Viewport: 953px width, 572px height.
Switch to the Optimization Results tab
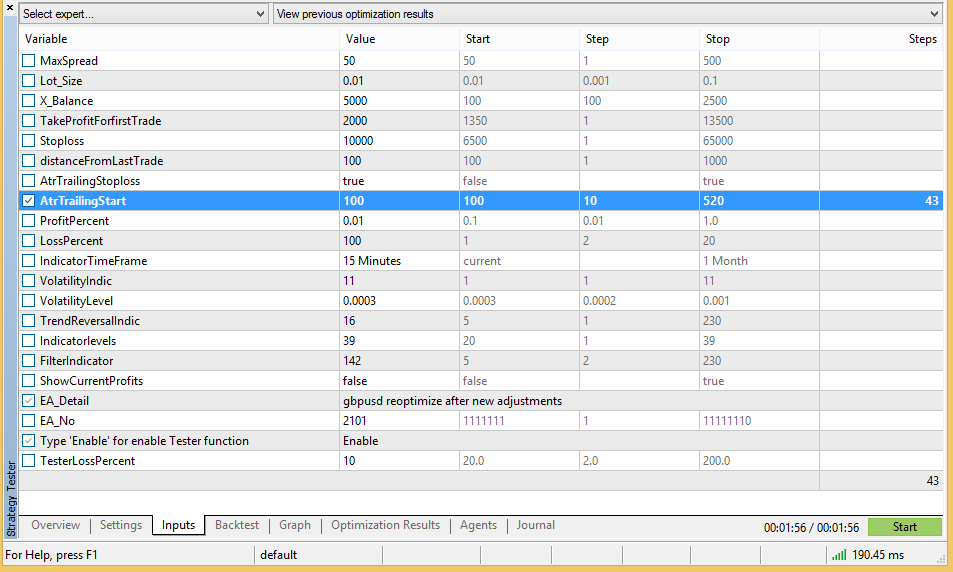[385, 525]
